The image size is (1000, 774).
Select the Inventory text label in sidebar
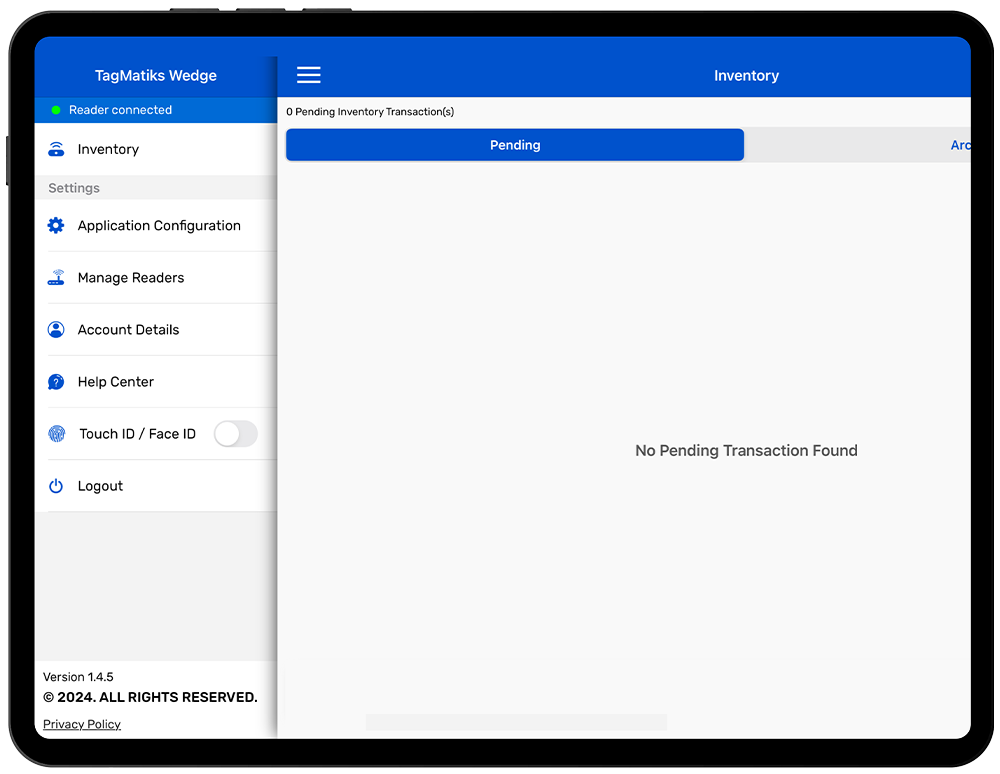point(108,149)
